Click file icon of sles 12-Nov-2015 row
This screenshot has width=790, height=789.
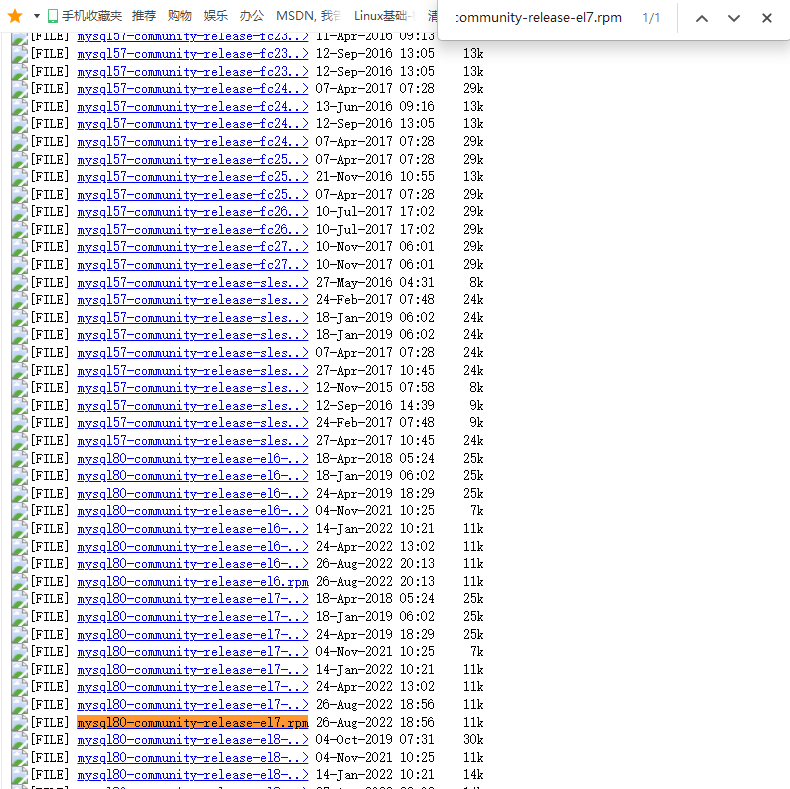coord(19,388)
